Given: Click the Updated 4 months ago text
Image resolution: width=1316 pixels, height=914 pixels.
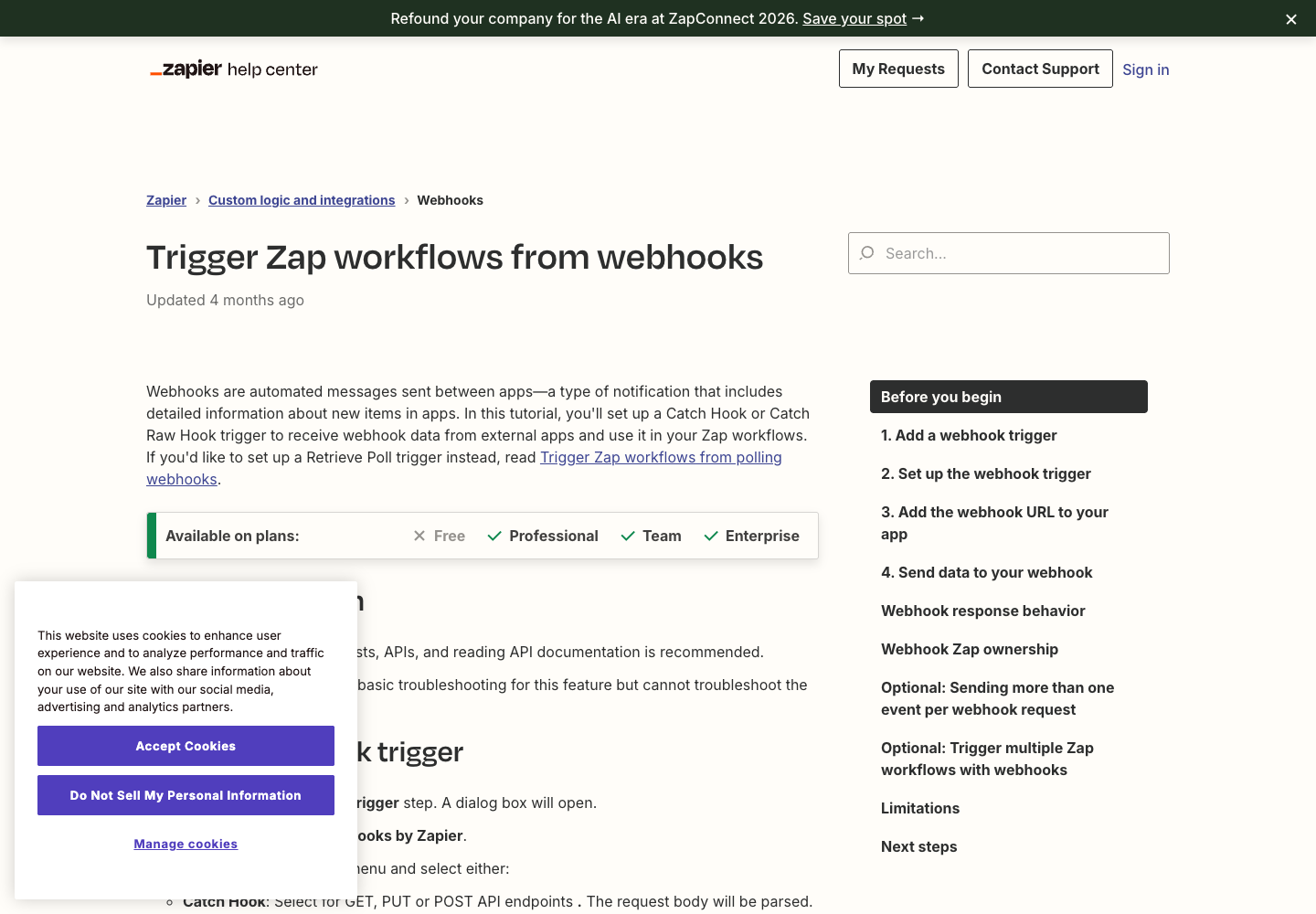Looking at the screenshot, I should [225, 300].
